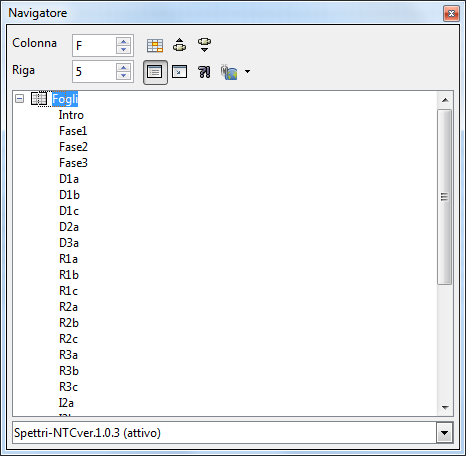Click the Start (jump up) icon
The image size is (466, 456).
[180, 45]
